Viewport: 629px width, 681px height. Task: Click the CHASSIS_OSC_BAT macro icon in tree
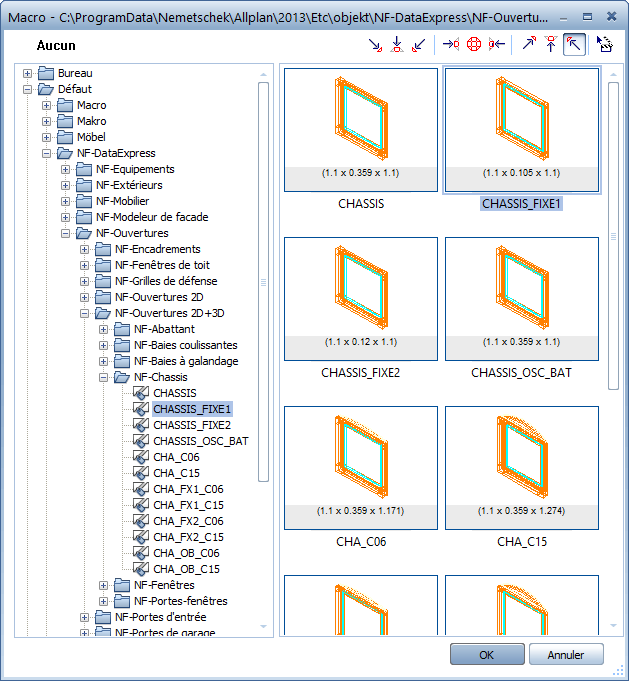[141, 441]
